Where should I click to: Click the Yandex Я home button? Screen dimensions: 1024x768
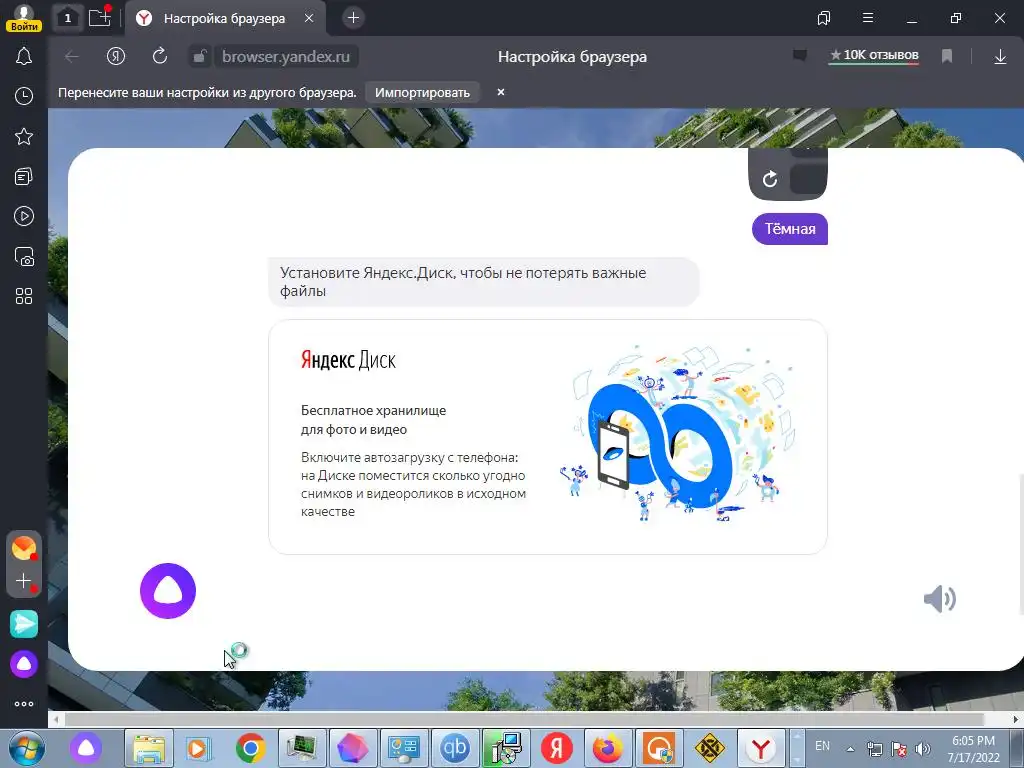tap(116, 57)
